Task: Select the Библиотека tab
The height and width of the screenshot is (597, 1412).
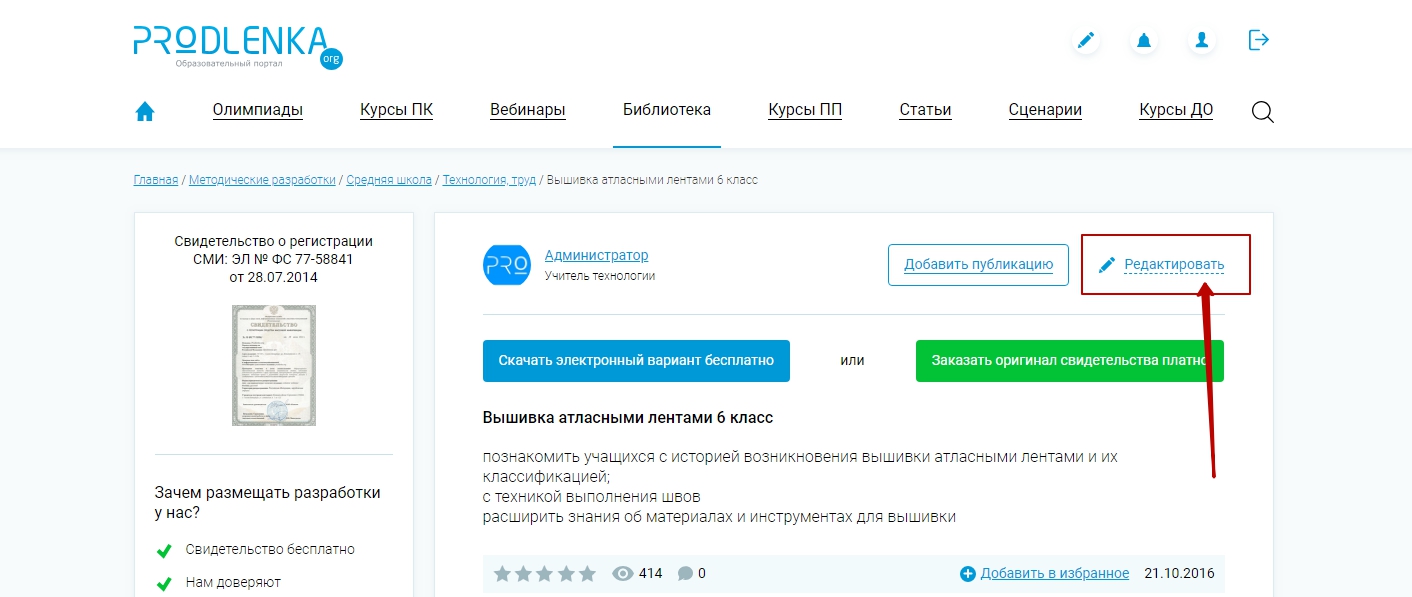Action: coord(667,110)
